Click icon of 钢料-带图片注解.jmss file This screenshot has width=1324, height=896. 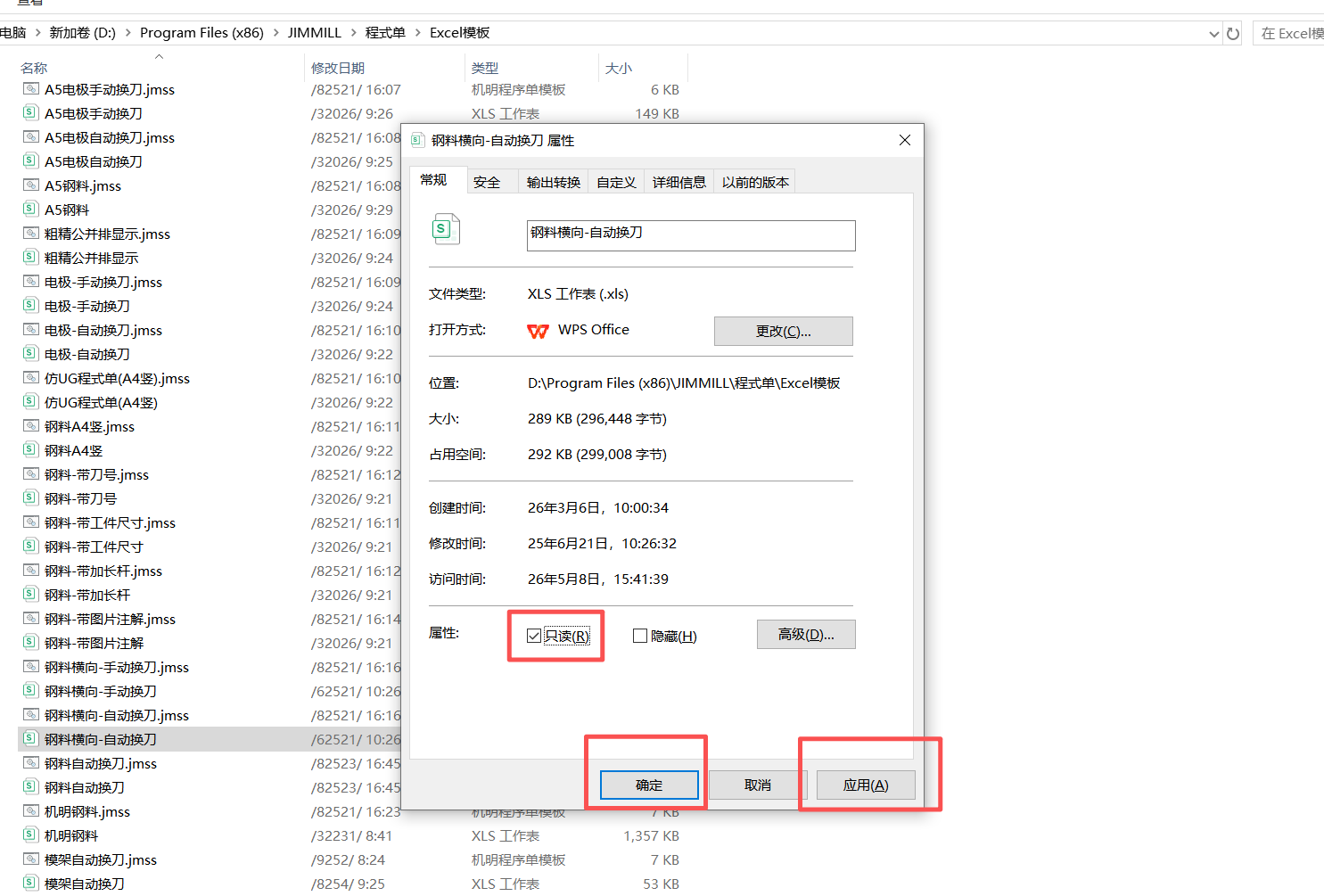point(31,619)
